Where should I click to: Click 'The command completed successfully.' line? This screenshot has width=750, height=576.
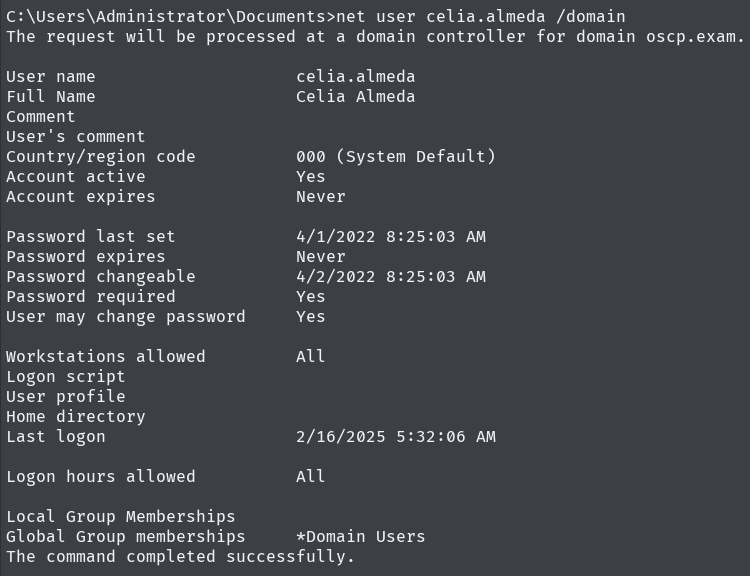[x=180, y=556]
